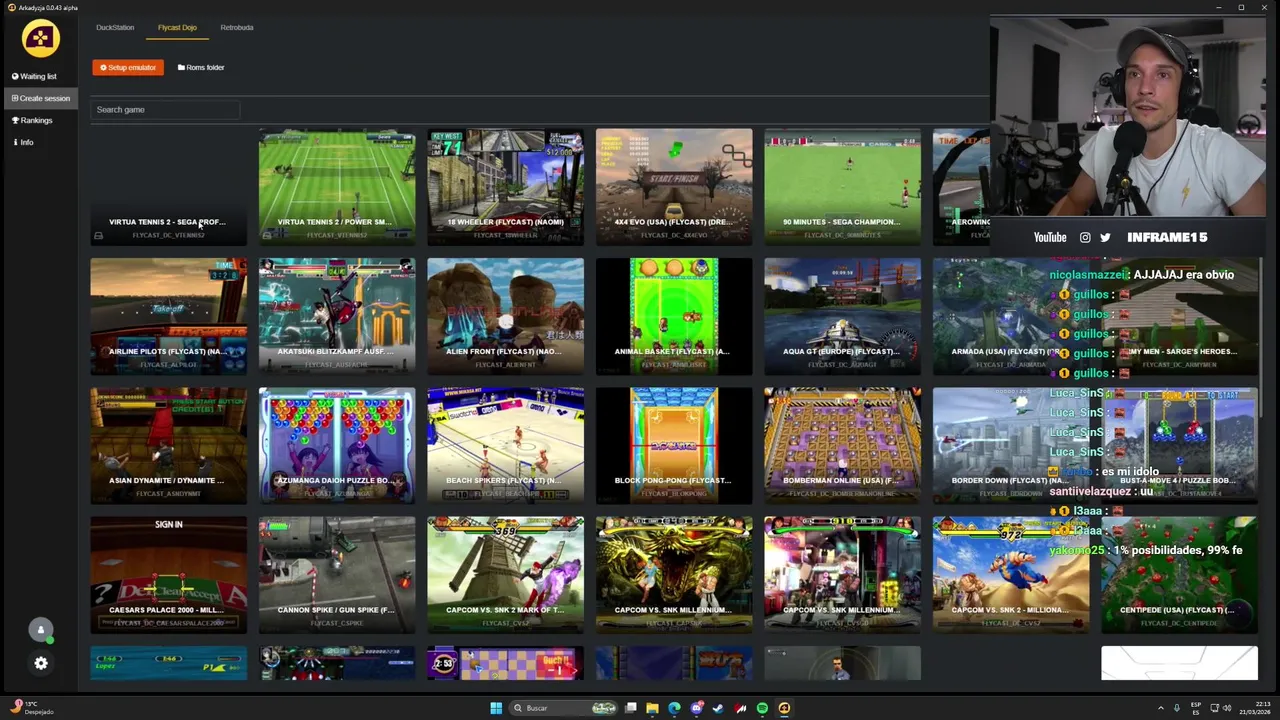The width and height of the screenshot is (1280, 720).
Task: Select Virtua Tennis 2 / Power Smash tile
Action: [x=337, y=187]
